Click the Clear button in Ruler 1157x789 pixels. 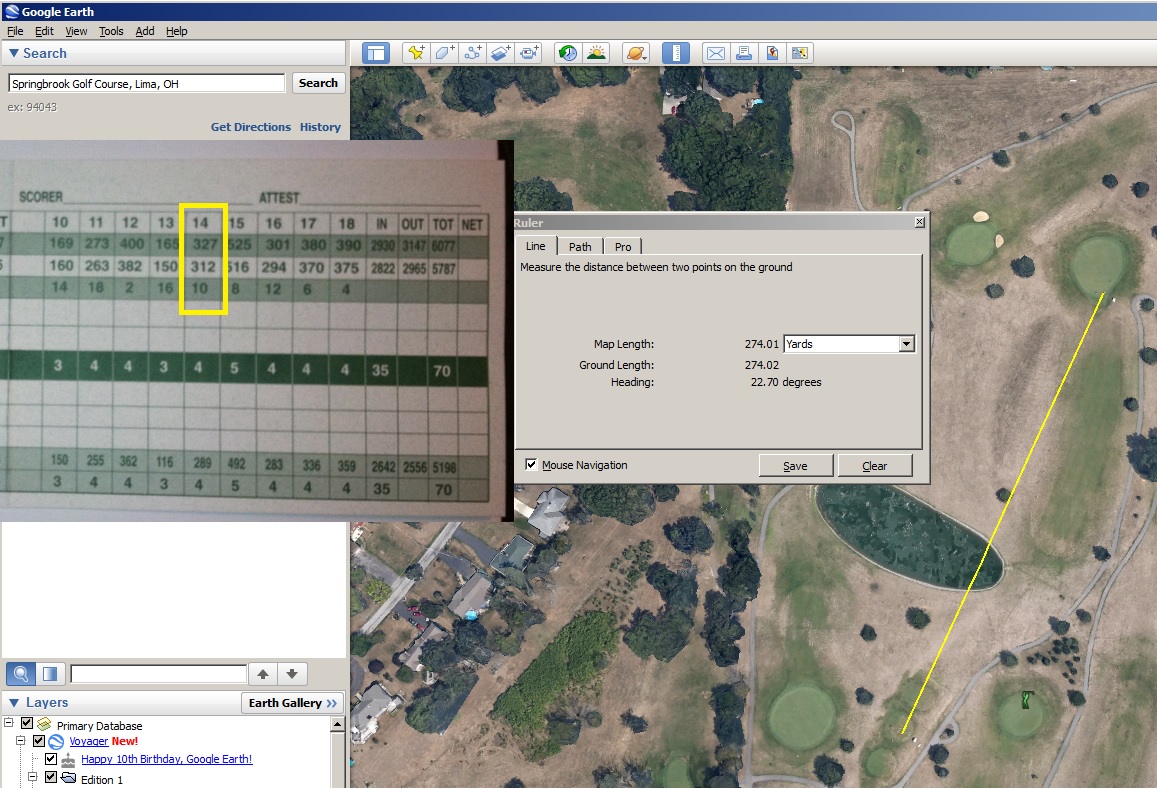tap(874, 466)
